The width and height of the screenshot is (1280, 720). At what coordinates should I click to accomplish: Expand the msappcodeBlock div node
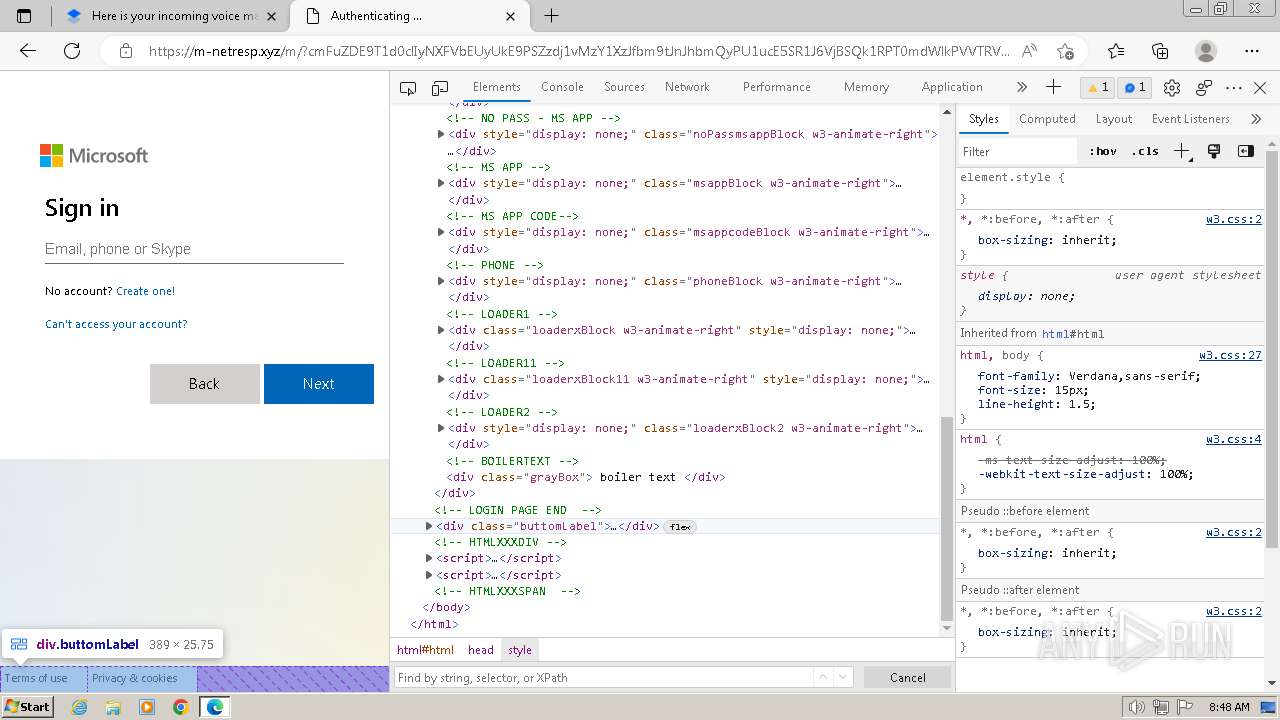[441, 232]
